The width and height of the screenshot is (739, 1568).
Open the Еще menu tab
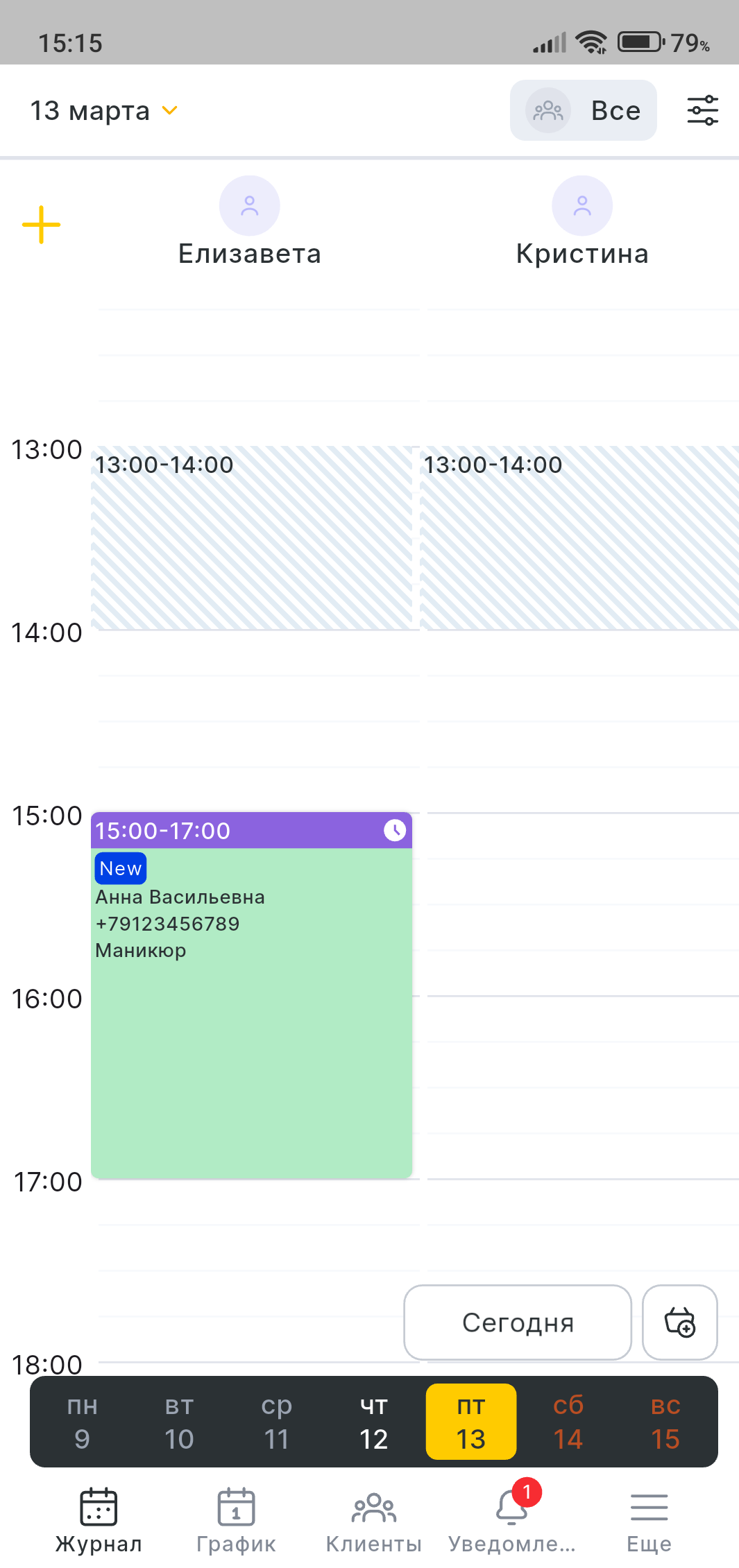[x=649, y=1520]
